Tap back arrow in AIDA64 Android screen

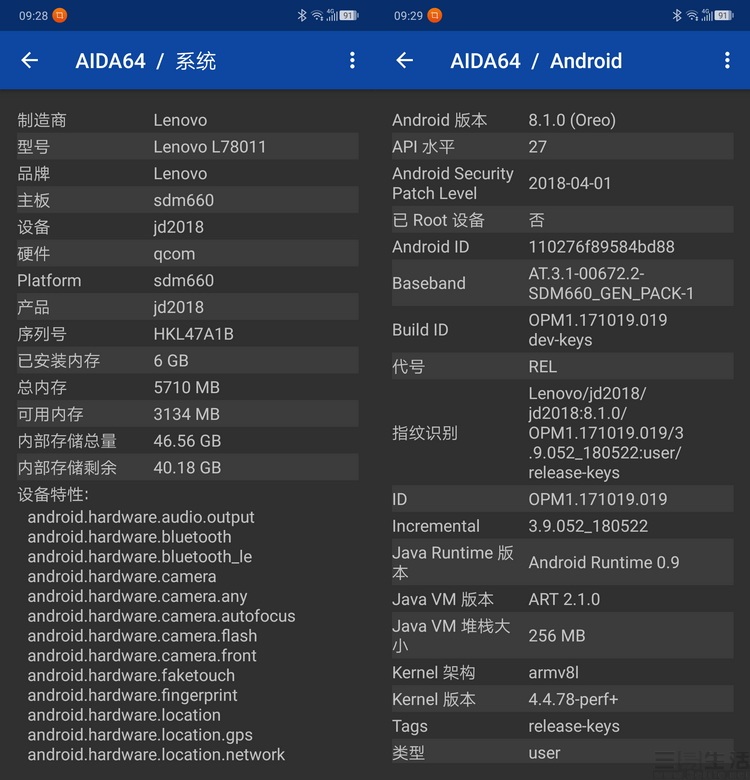(405, 61)
